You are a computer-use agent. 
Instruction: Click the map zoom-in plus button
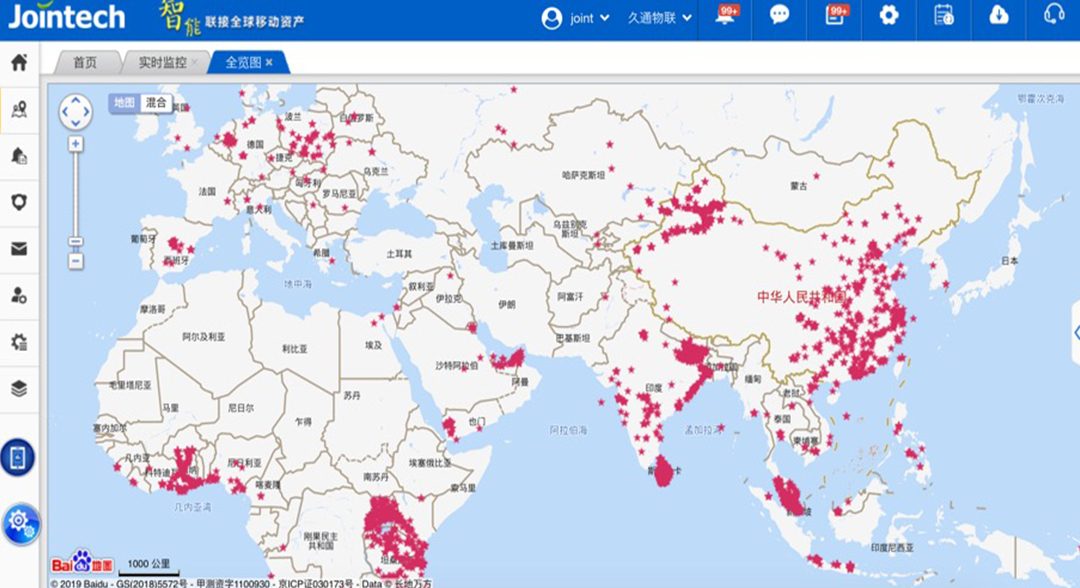click(76, 144)
